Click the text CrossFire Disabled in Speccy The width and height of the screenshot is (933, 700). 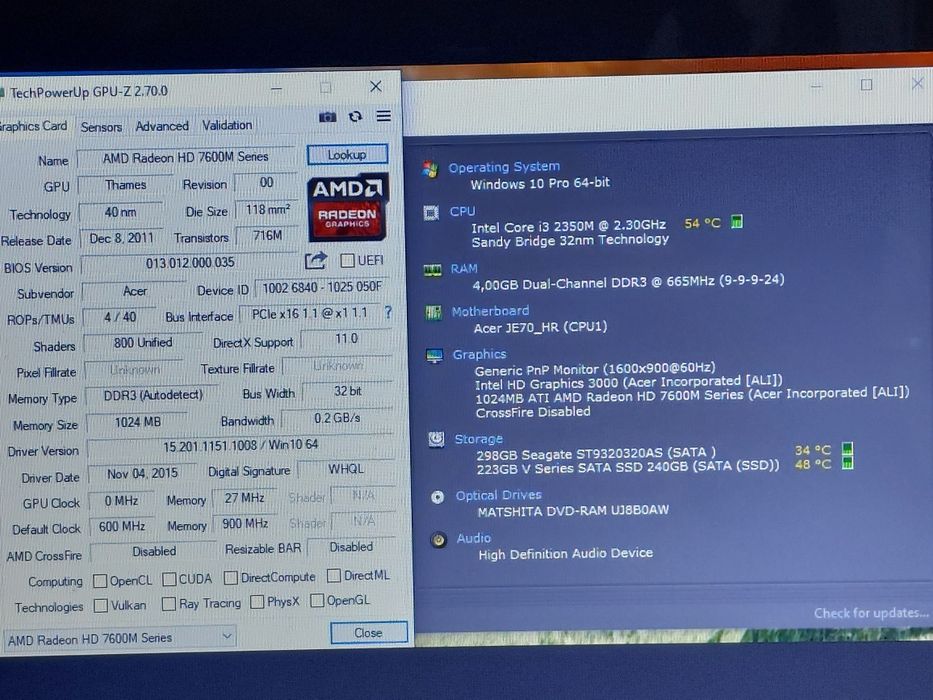[x=533, y=412]
